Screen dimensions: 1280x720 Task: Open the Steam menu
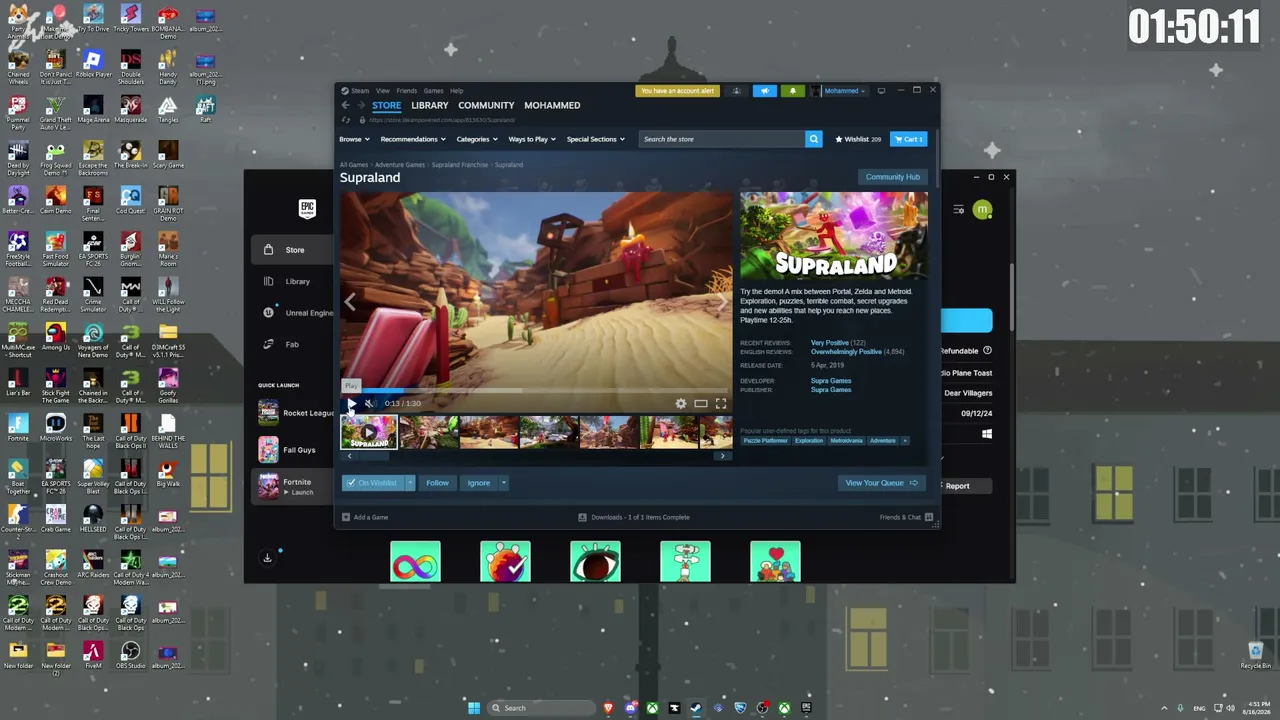coord(360,91)
